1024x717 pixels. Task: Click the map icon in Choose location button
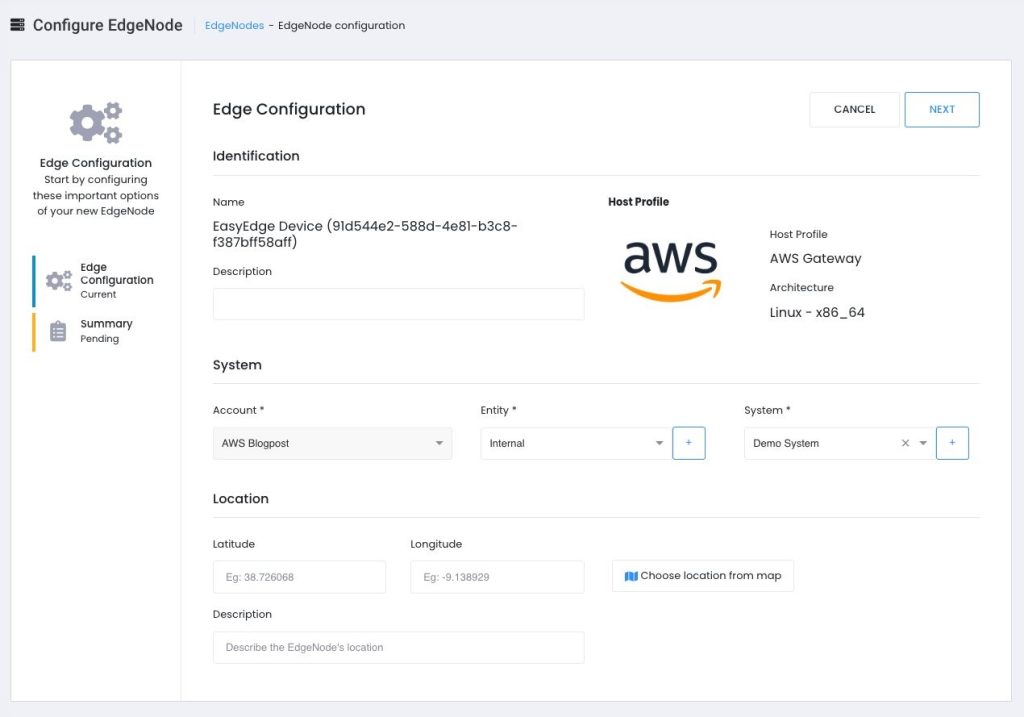point(631,576)
